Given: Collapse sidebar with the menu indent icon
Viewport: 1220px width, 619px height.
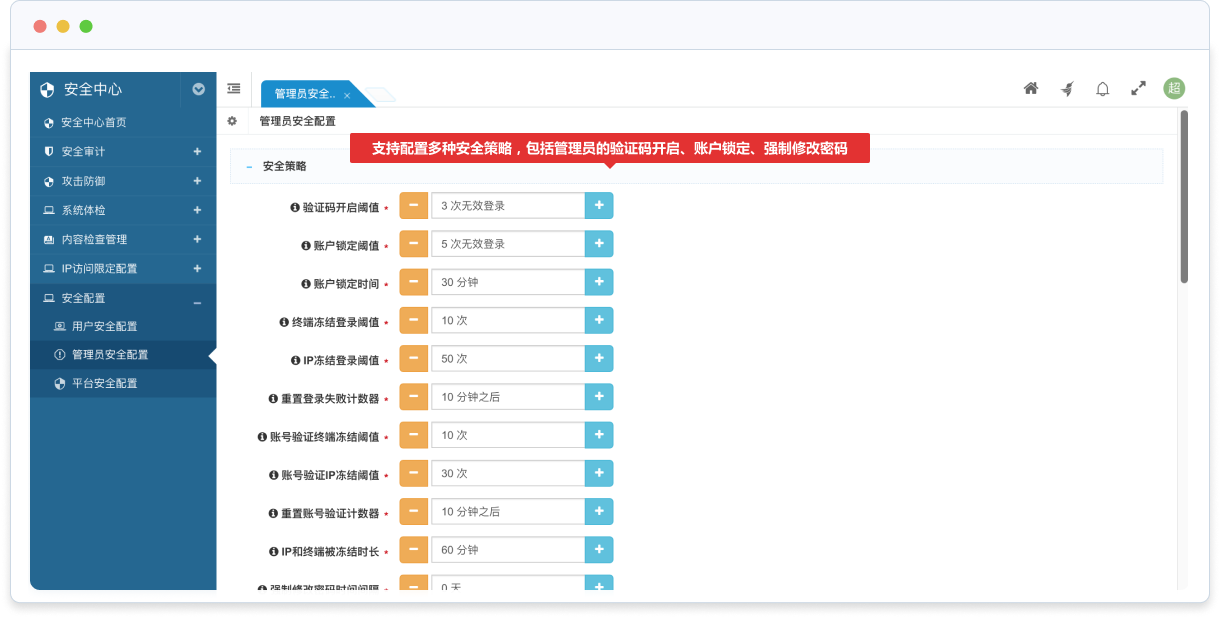Looking at the screenshot, I should (x=233, y=88).
